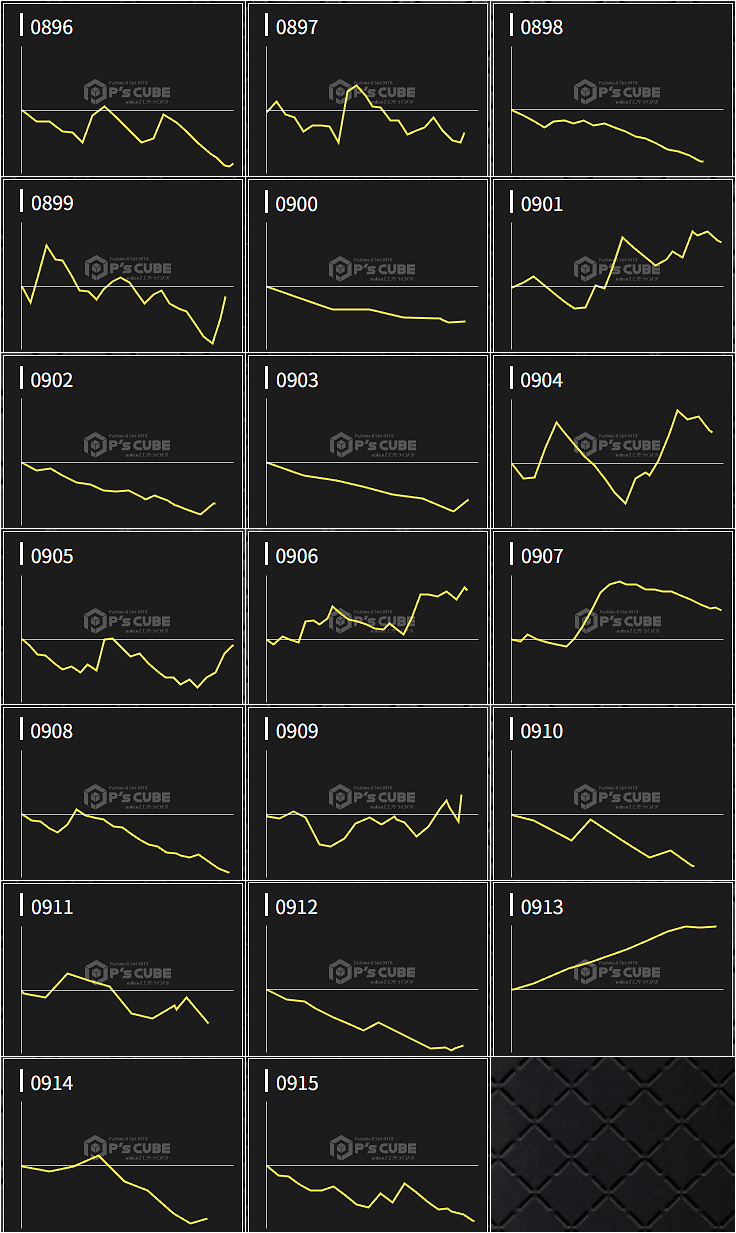
Task: Click the 0902 graph thumbnail
Action: [x=123, y=442]
